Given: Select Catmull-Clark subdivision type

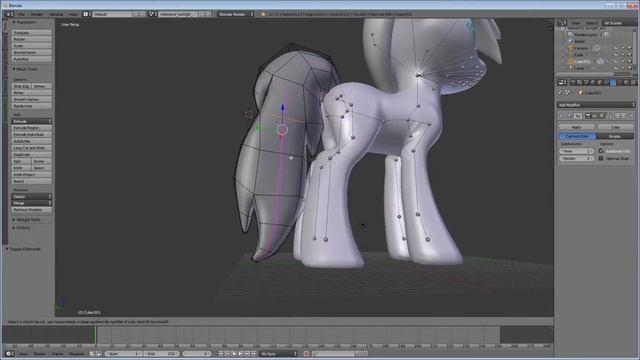Looking at the screenshot, I should 577,136.
